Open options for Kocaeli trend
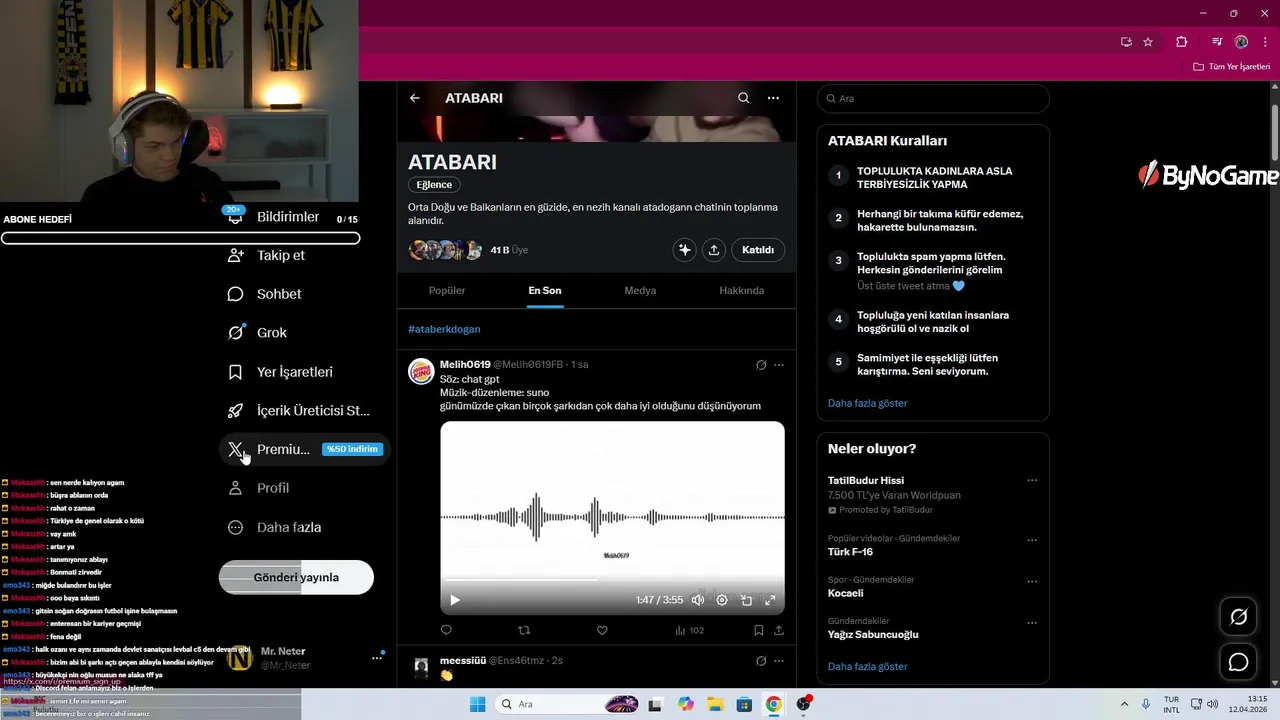The image size is (1280, 720). pyautogui.click(x=1032, y=581)
